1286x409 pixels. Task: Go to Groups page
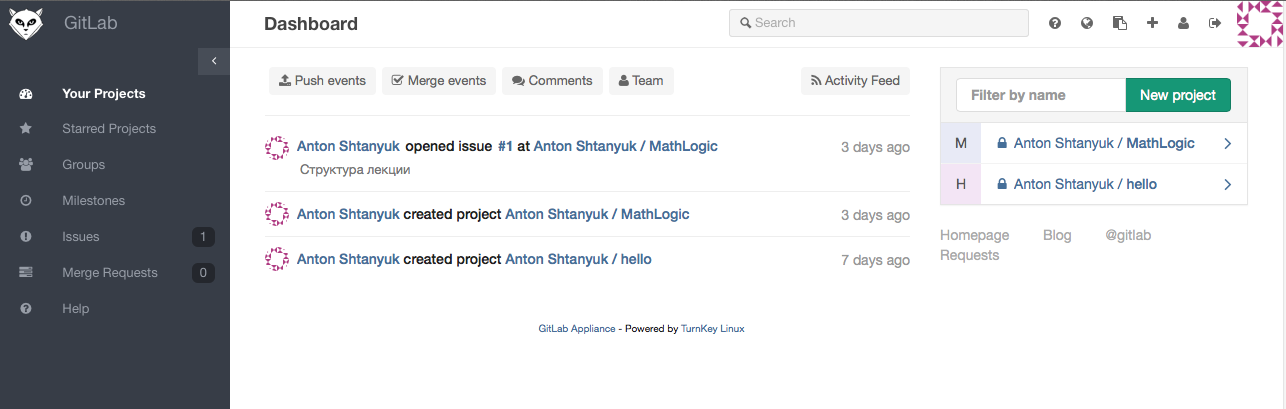tap(83, 164)
